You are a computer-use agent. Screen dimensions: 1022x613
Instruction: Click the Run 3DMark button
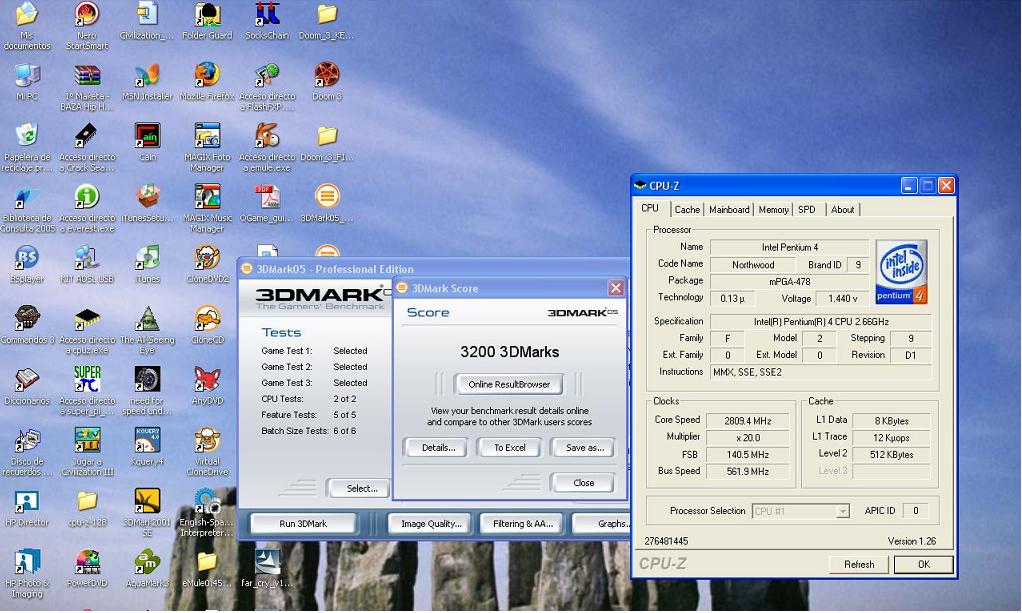coord(303,523)
